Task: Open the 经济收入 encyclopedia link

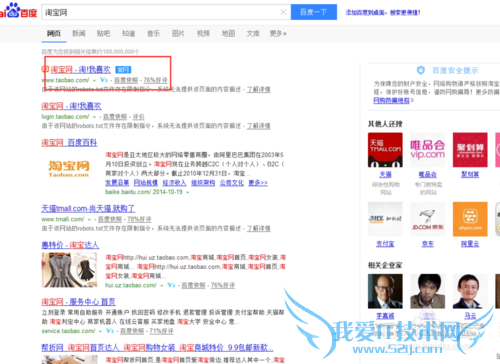Action: pyautogui.click(x=174, y=183)
